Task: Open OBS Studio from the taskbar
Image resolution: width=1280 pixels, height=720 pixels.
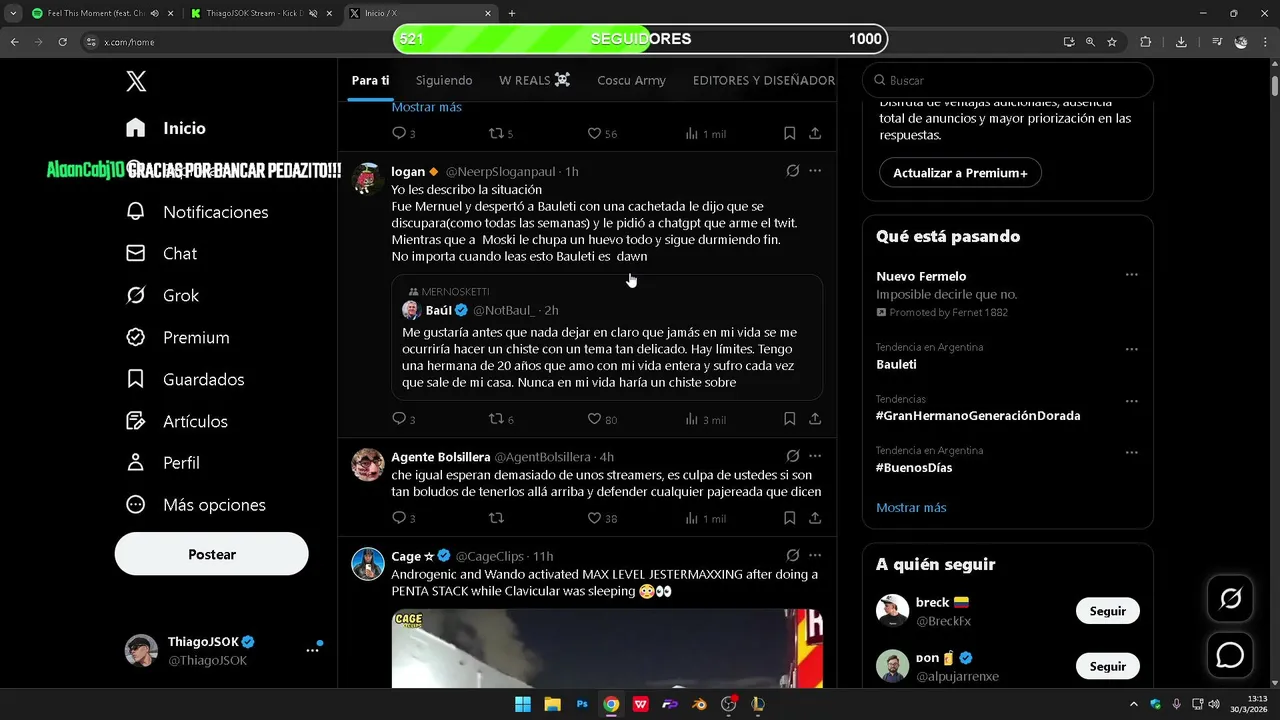Action: [729, 704]
